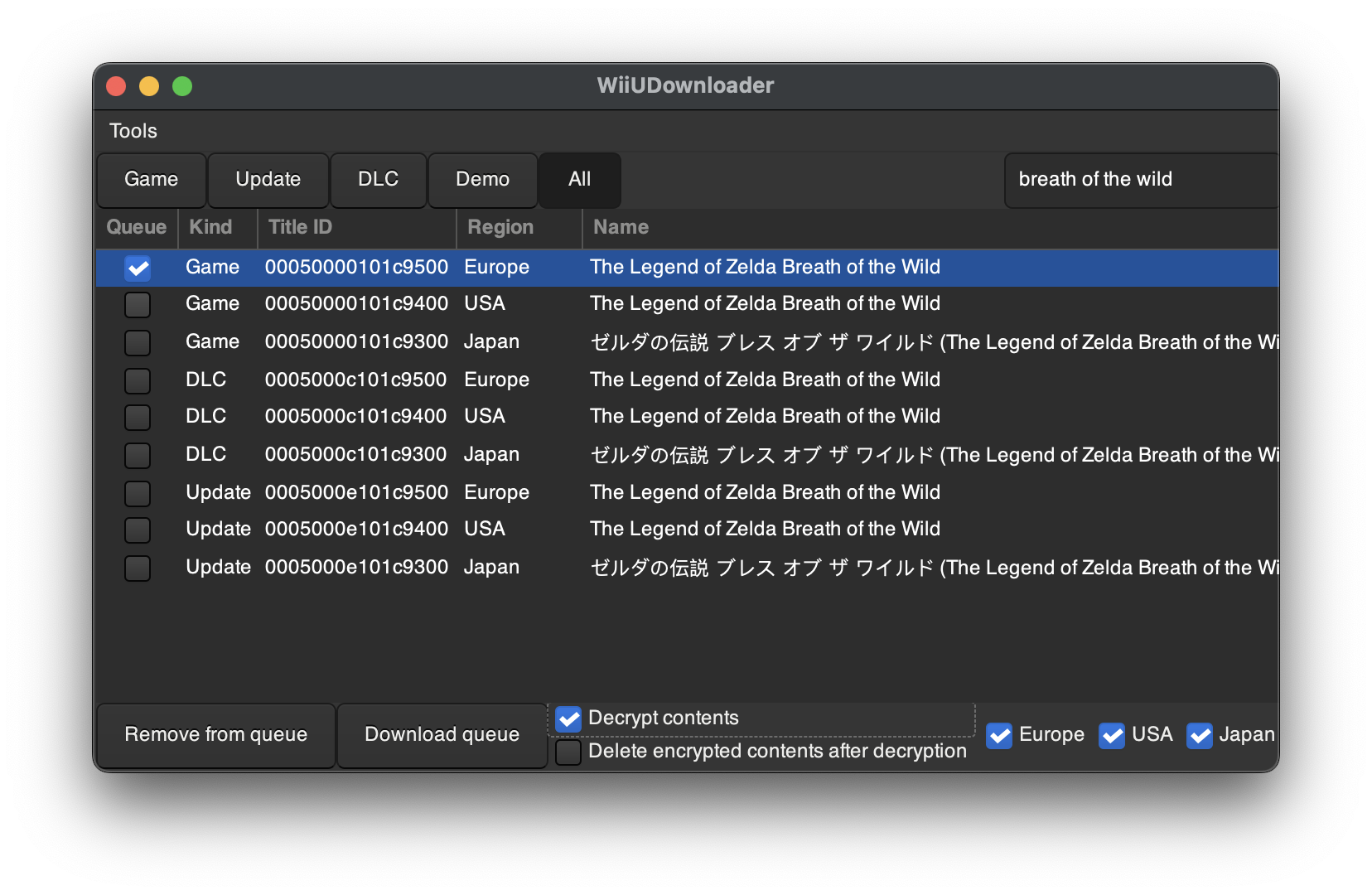This screenshot has width=1372, height=895.
Task: Sort by the Kind column header
Action: tap(217, 227)
